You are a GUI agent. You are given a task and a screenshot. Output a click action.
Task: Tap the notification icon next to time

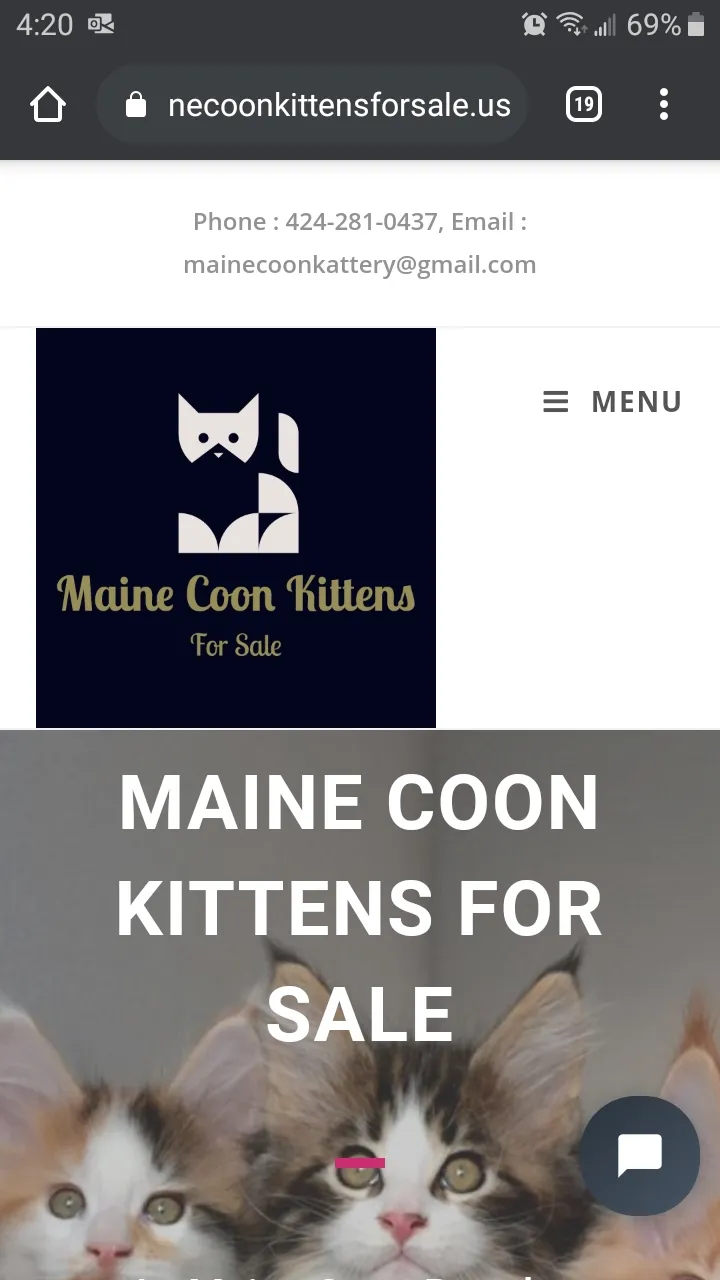[101, 24]
